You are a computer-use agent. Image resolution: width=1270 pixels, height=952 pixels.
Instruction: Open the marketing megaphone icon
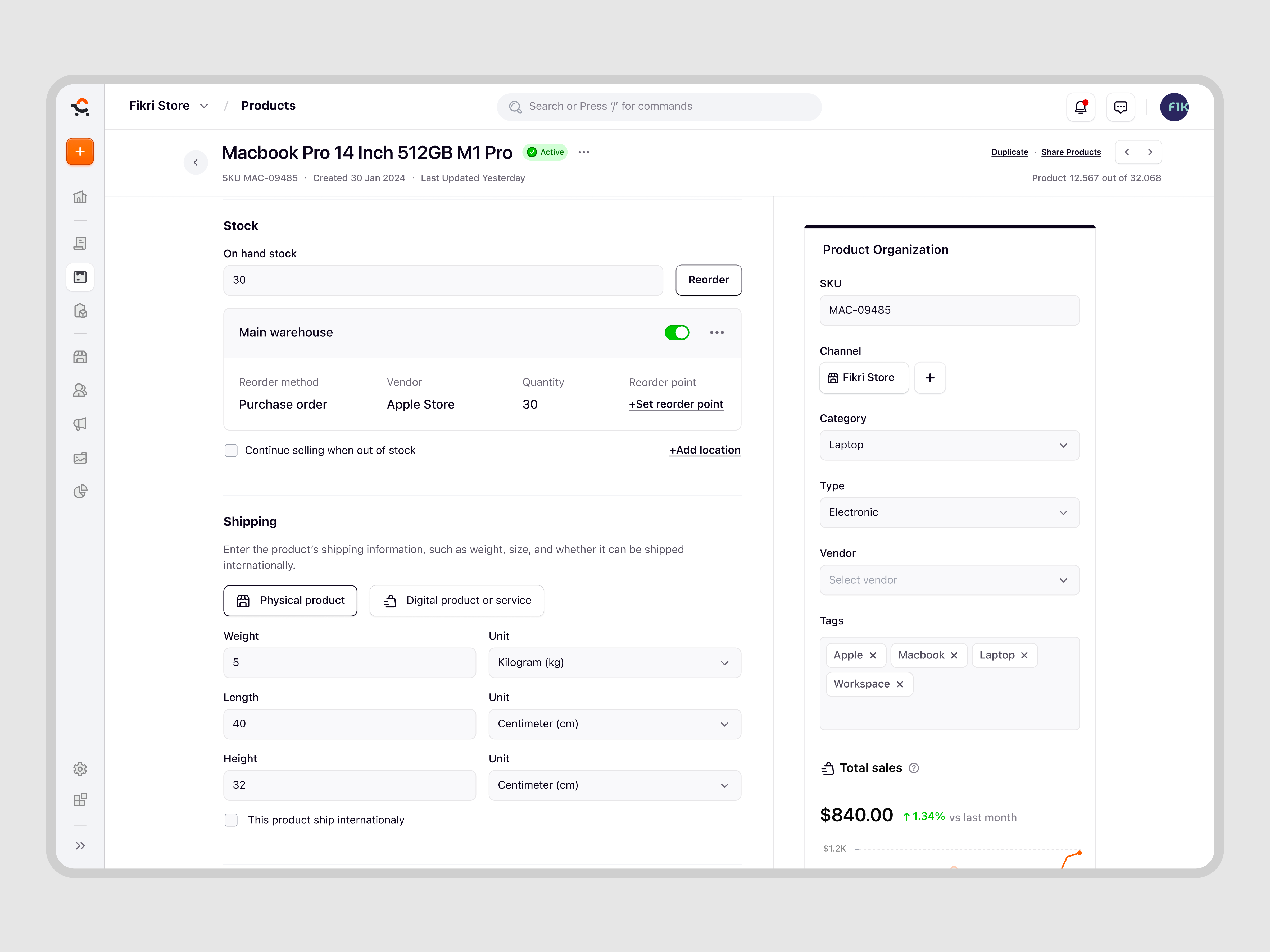click(x=80, y=423)
